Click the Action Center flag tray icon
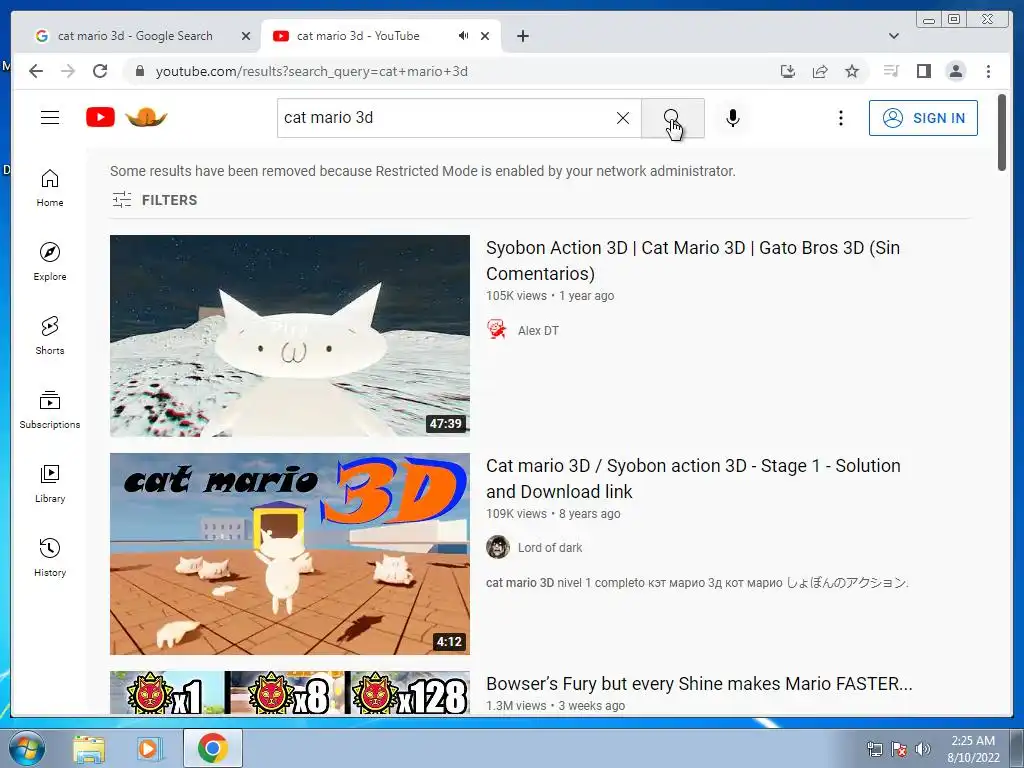Viewport: 1024px width, 768px height. (899, 748)
